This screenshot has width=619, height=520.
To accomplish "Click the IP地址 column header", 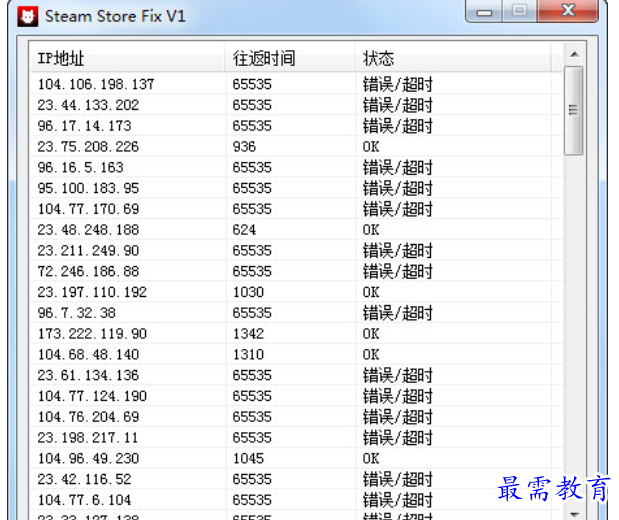I will (127, 58).
